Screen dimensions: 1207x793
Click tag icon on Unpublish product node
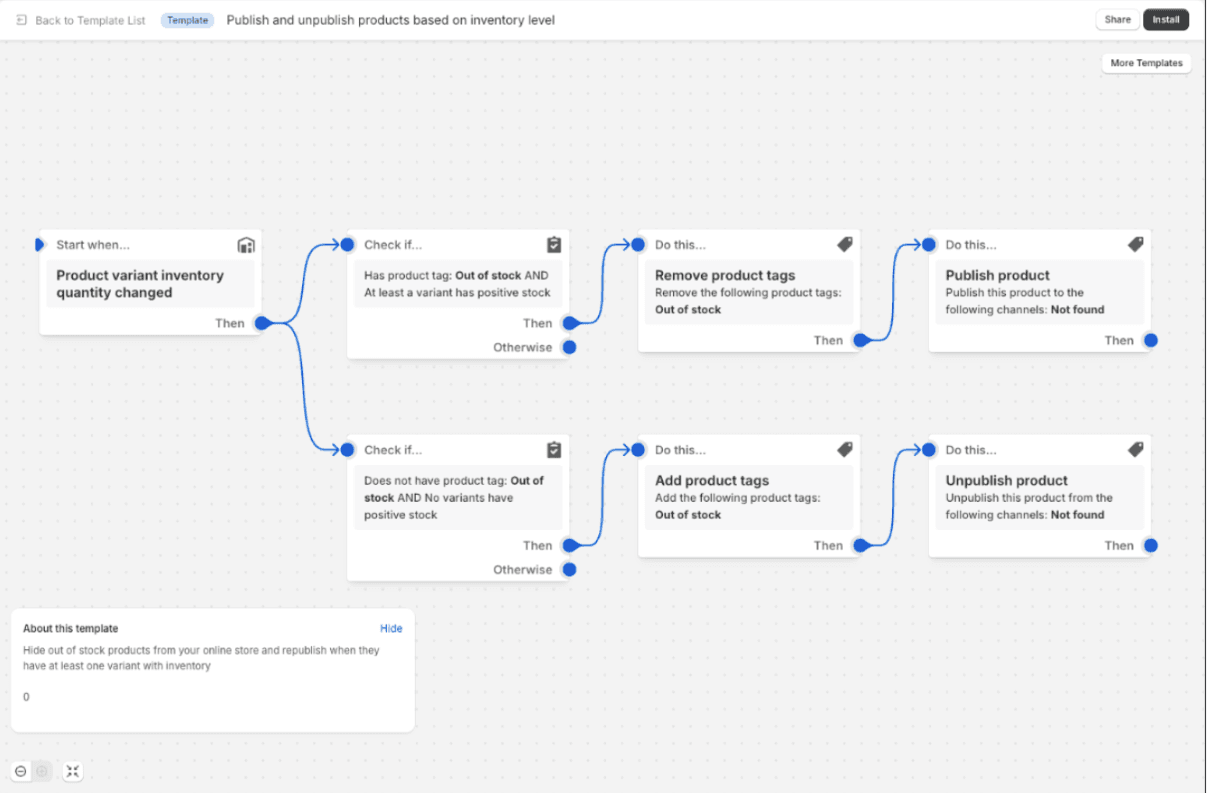(x=1135, y=450)
